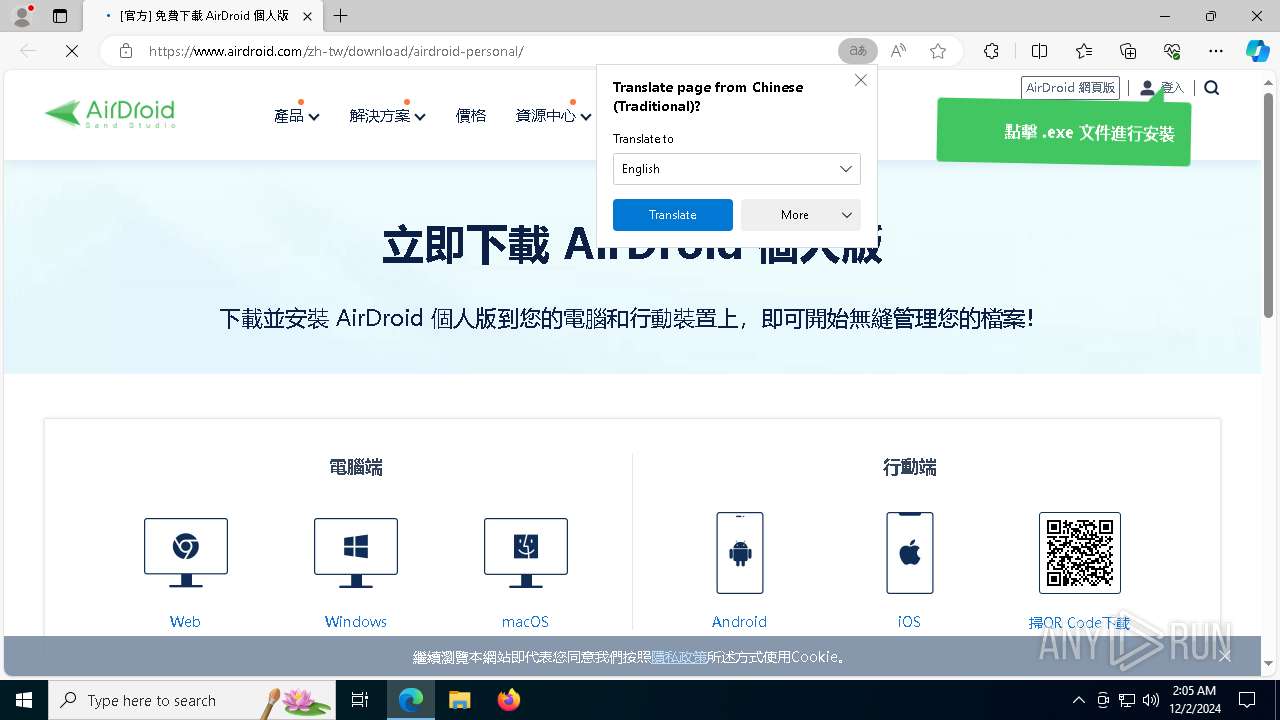Click the AirDroid 網頁版 button
1280x720 pixels.
coord(1070,88)
